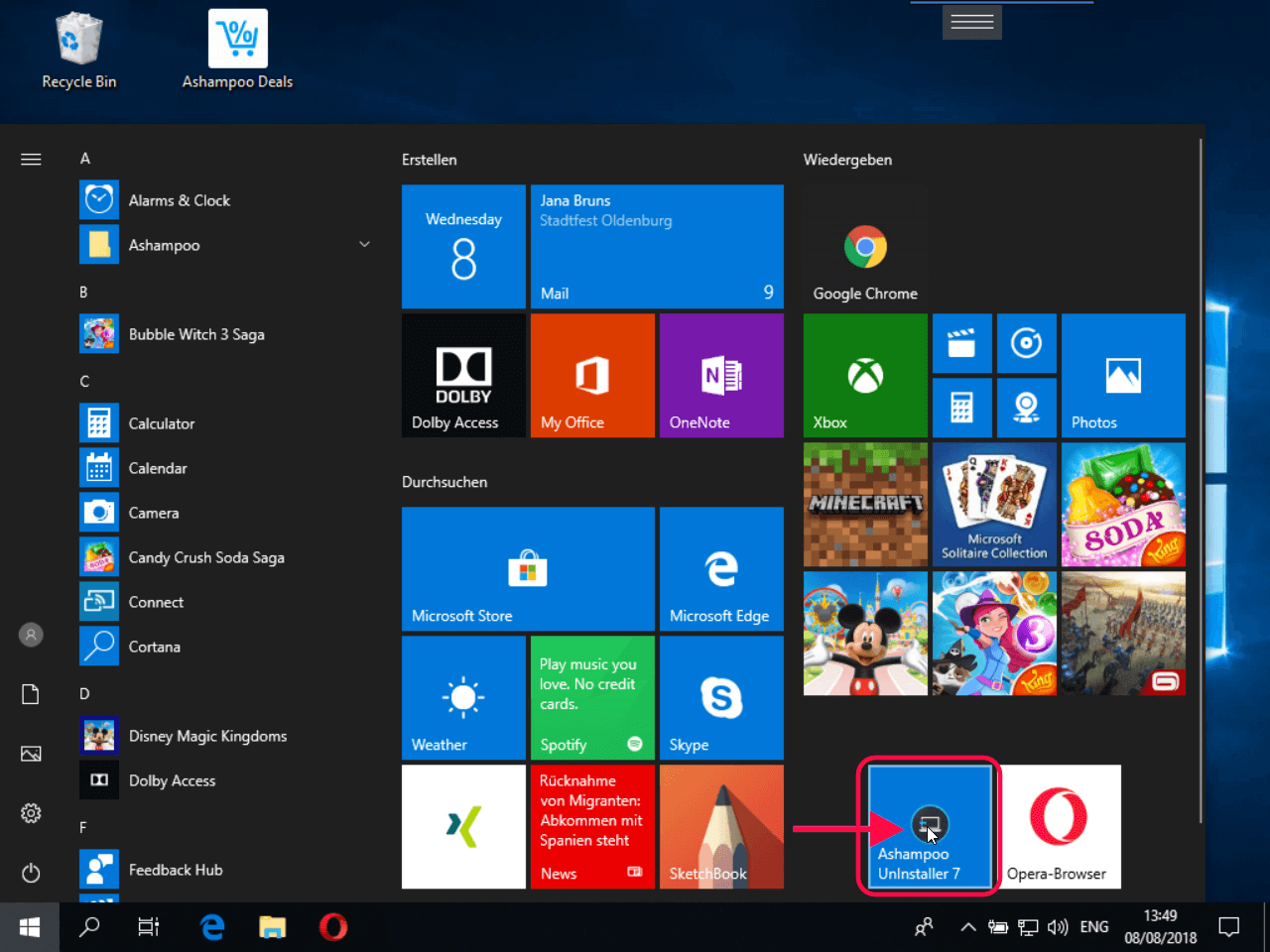Open Settings gear in Start sidebar

[x=31, y=813]
